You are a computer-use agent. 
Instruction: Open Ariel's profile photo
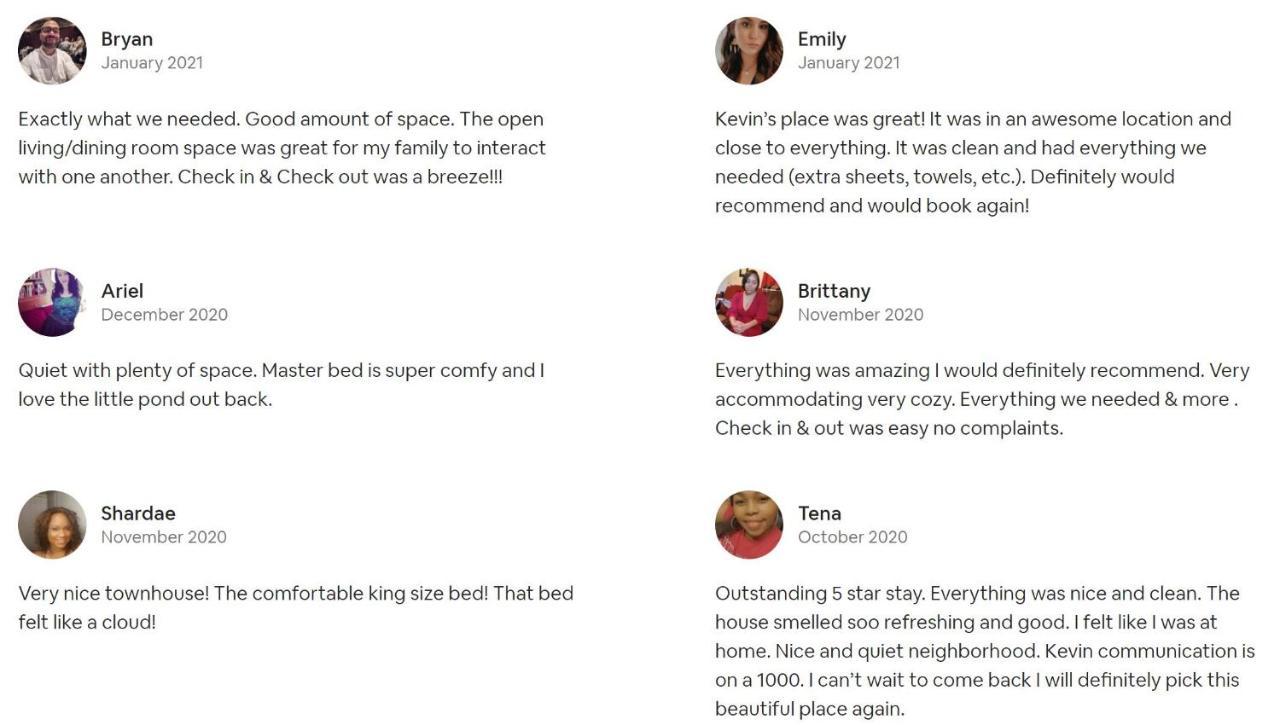pyautogui.click(x=52, y=302)
